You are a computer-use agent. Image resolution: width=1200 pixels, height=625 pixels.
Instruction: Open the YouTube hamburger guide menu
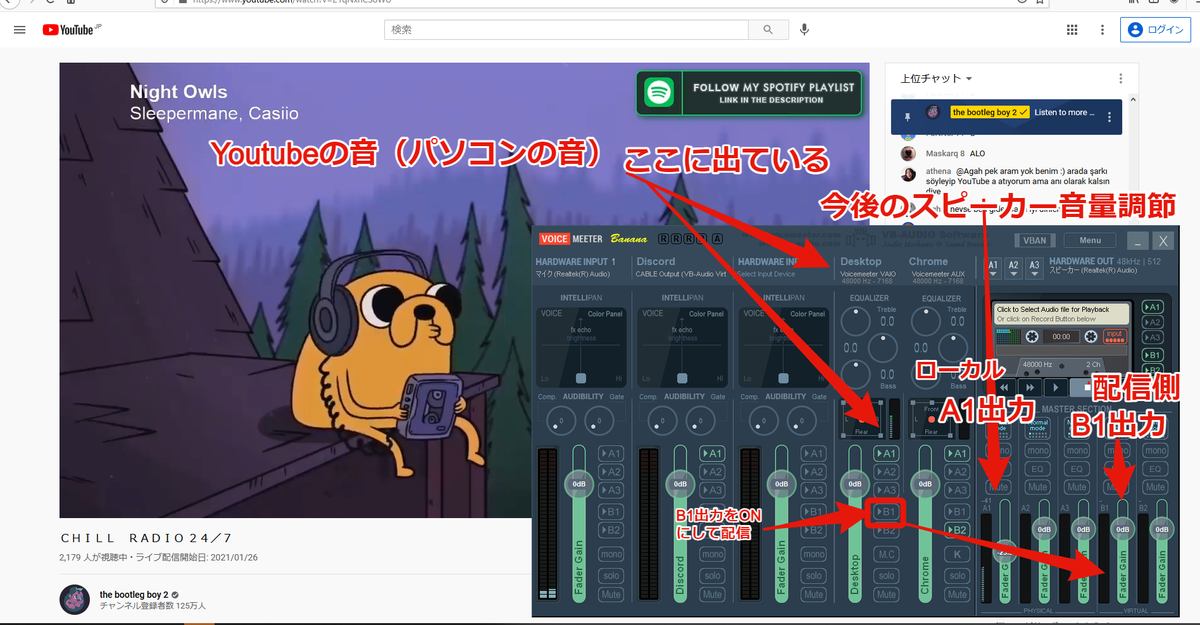coord(19,30)
